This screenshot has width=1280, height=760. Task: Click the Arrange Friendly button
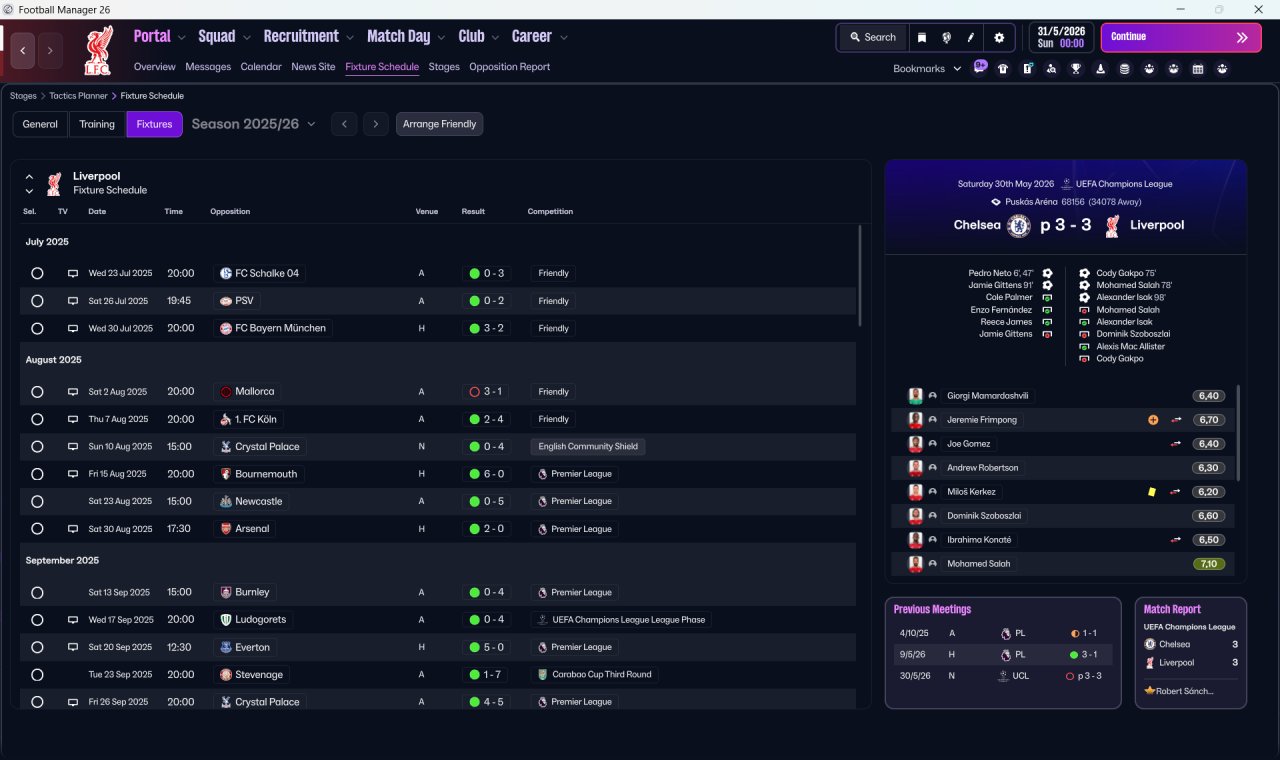[x=440, y=124]
